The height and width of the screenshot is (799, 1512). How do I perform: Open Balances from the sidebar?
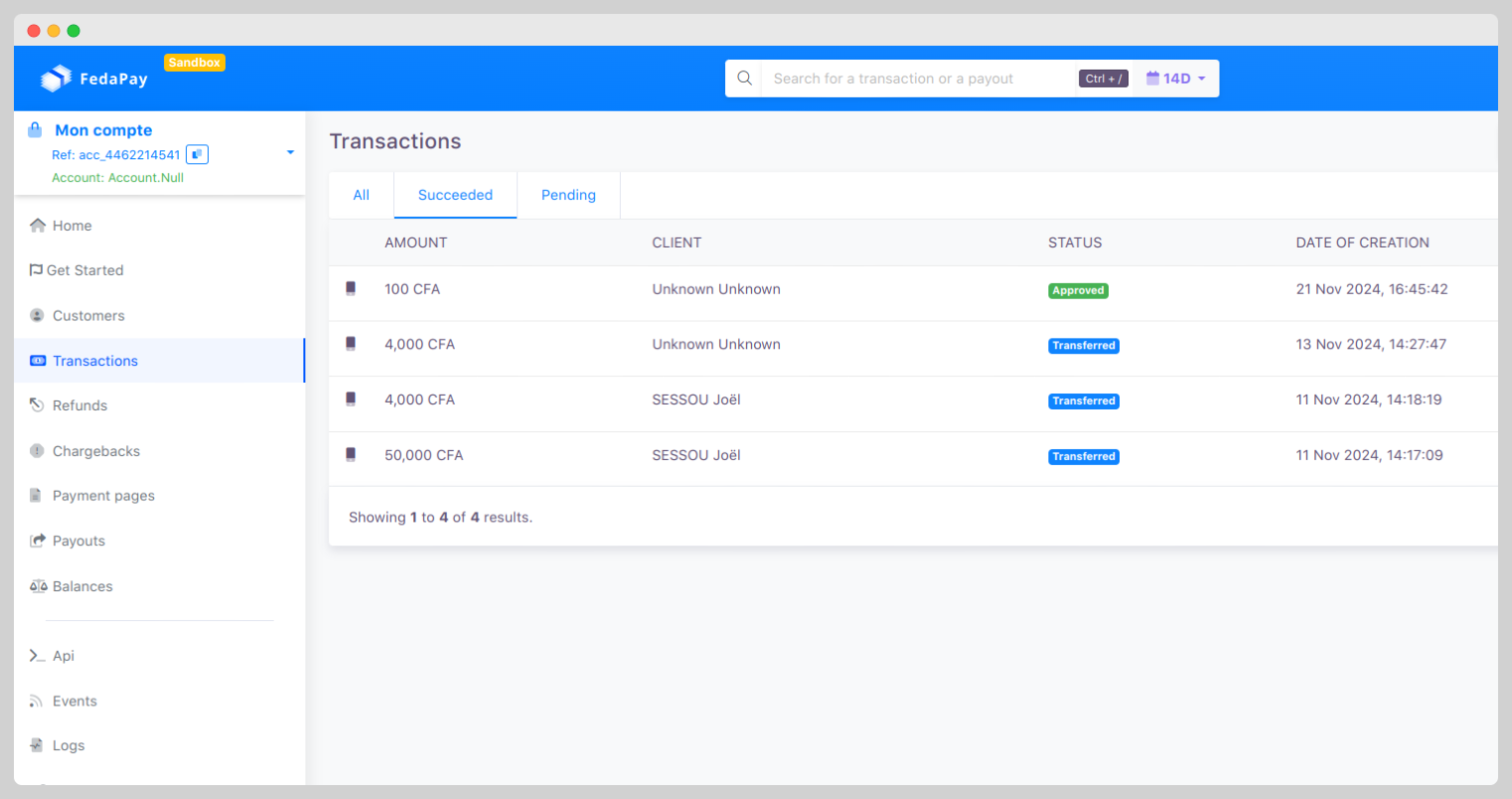[x=80, y=586]
